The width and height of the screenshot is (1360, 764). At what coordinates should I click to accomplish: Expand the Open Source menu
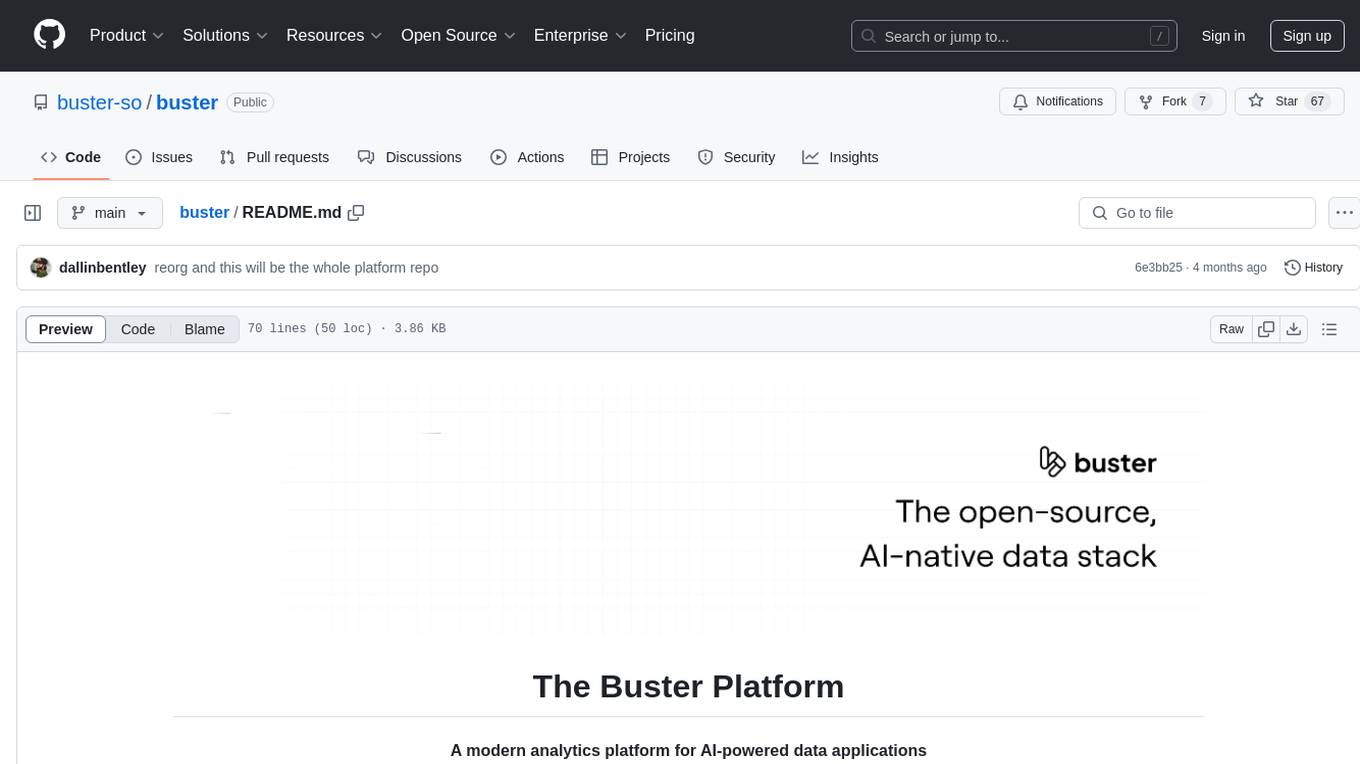[458, 35]
